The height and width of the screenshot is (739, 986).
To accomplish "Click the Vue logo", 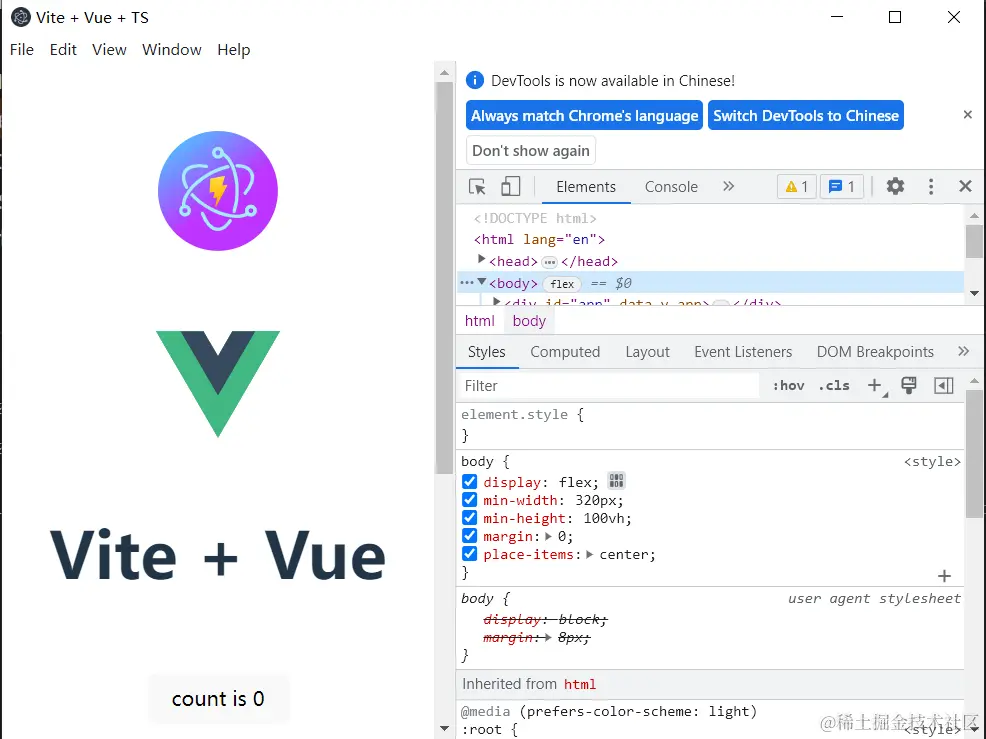I will click(x=218, y=384).
